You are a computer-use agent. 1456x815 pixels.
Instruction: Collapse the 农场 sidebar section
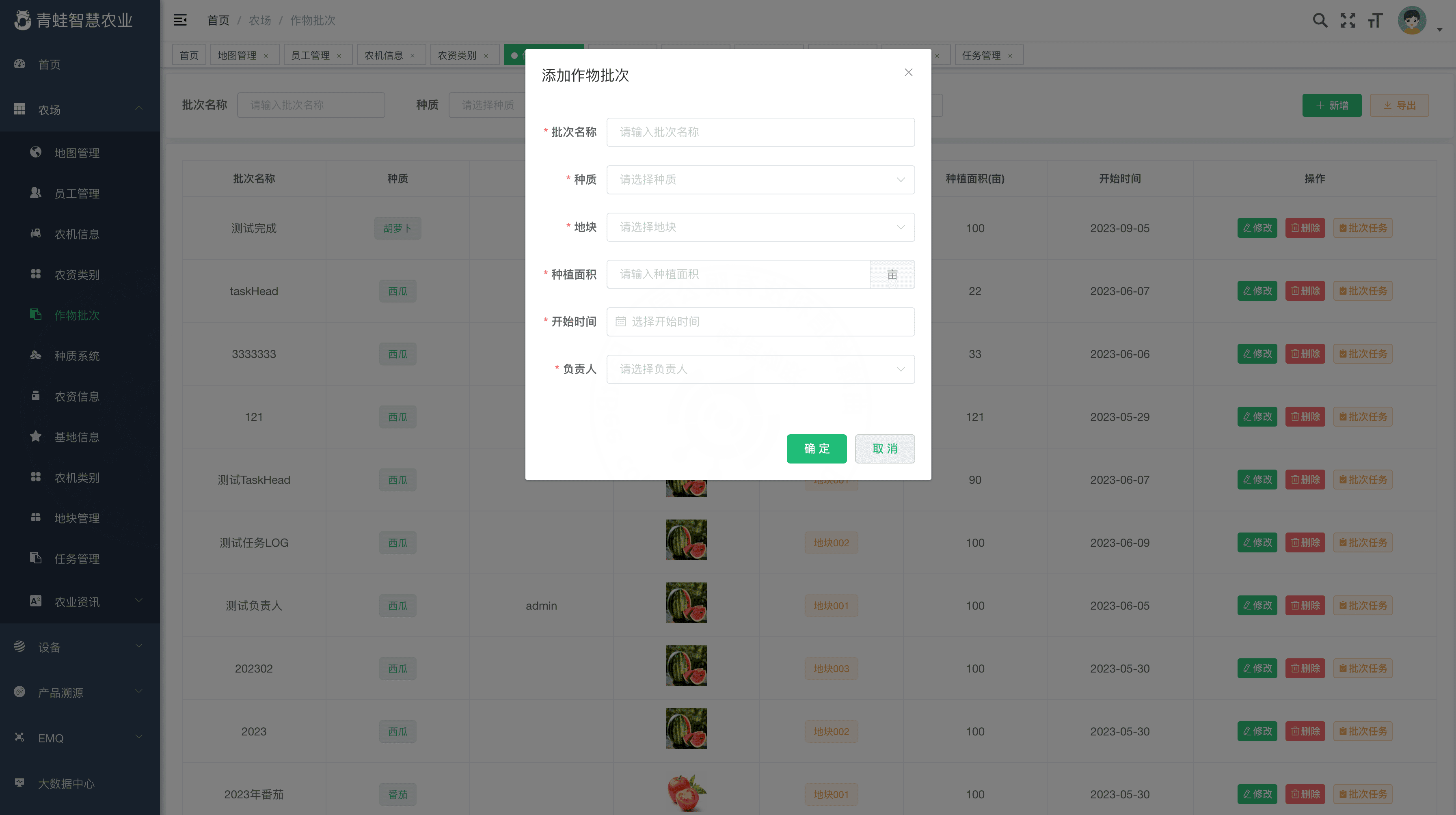click(x=80, y=109)
